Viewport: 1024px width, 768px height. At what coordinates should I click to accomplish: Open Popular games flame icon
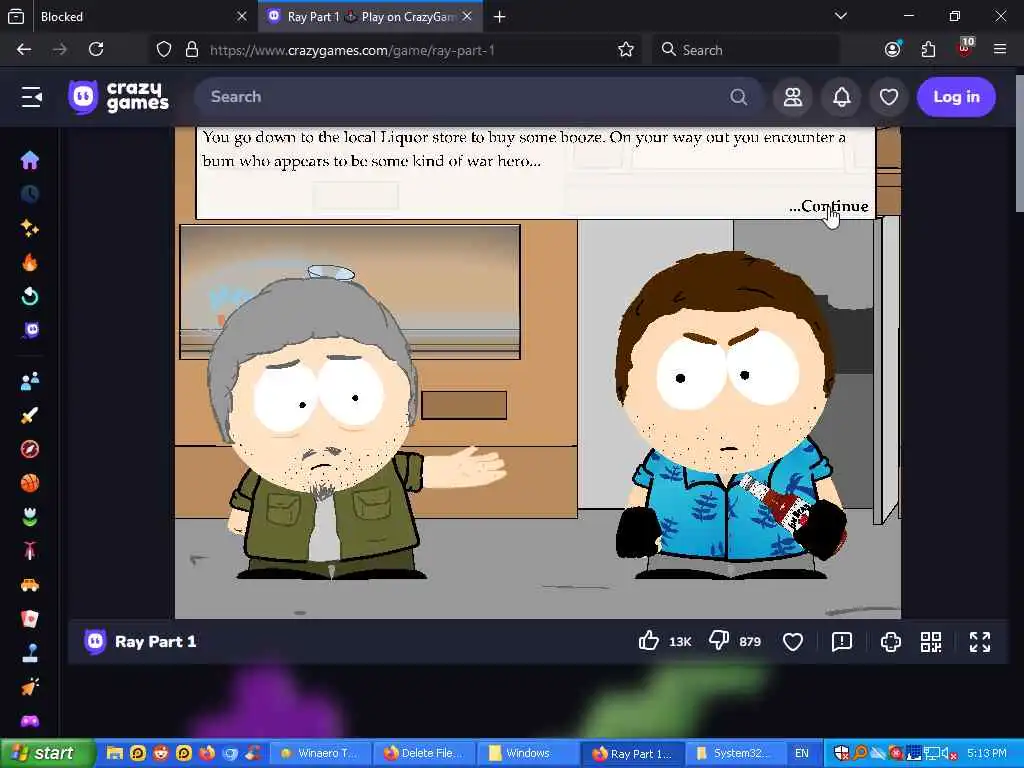point(29,262)
